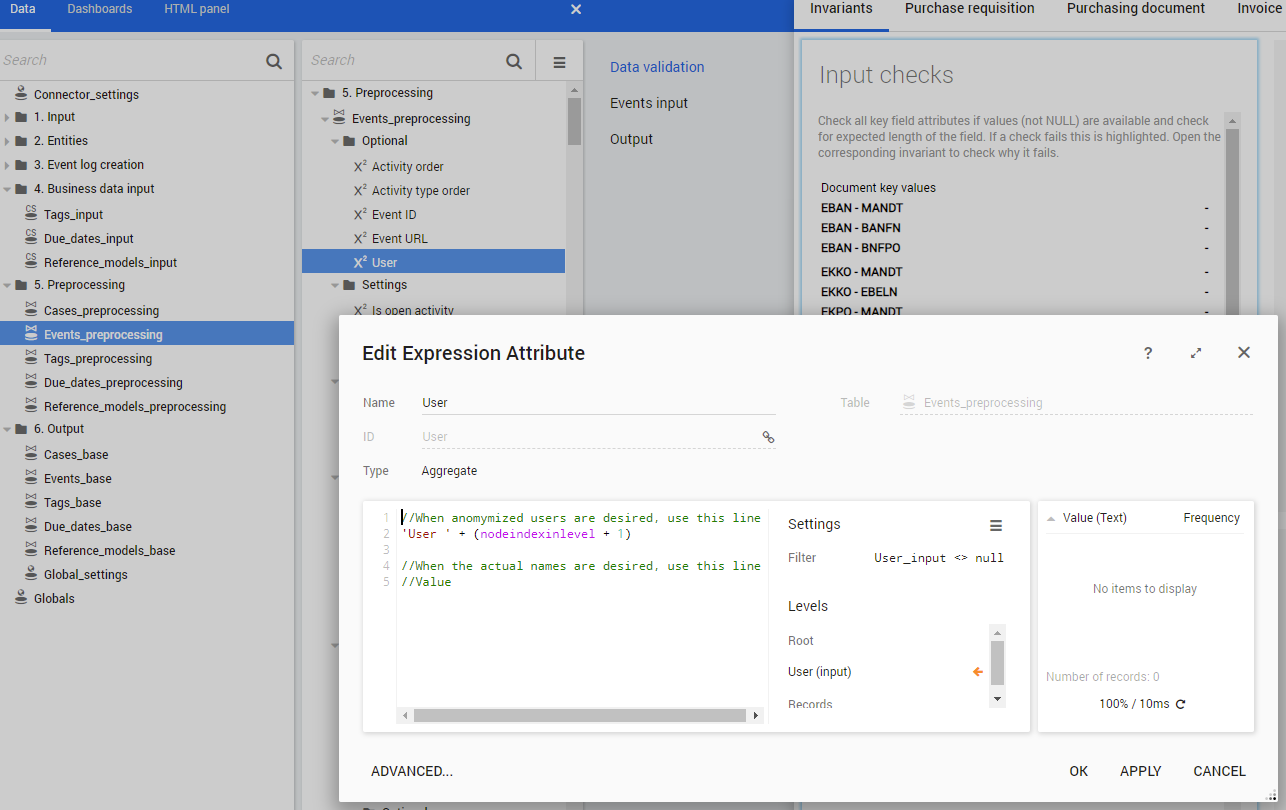Open the Purchase requisition tab

pos(969,9)
